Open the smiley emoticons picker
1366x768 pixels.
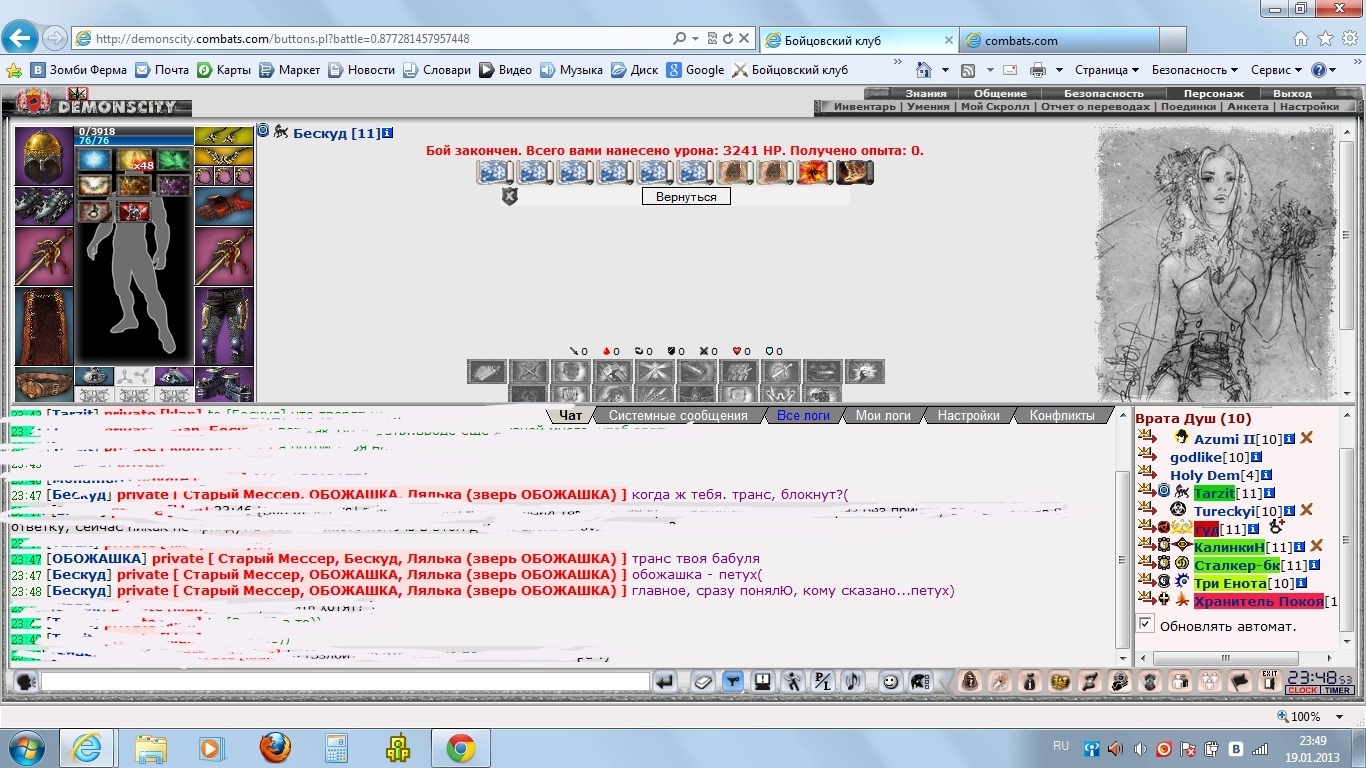click(889, 682)
